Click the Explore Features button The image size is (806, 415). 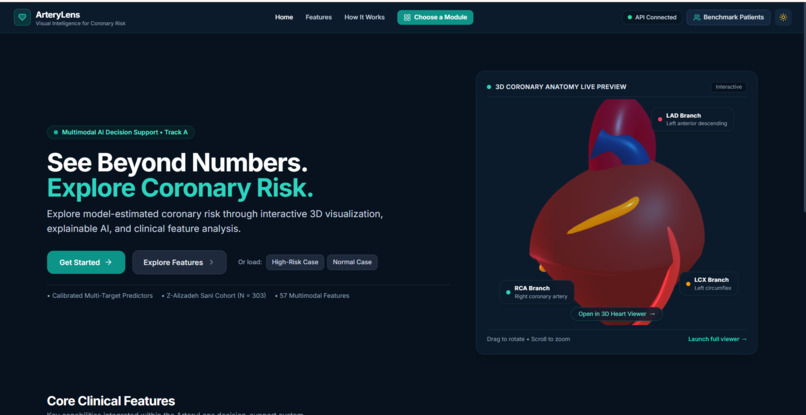179,262
